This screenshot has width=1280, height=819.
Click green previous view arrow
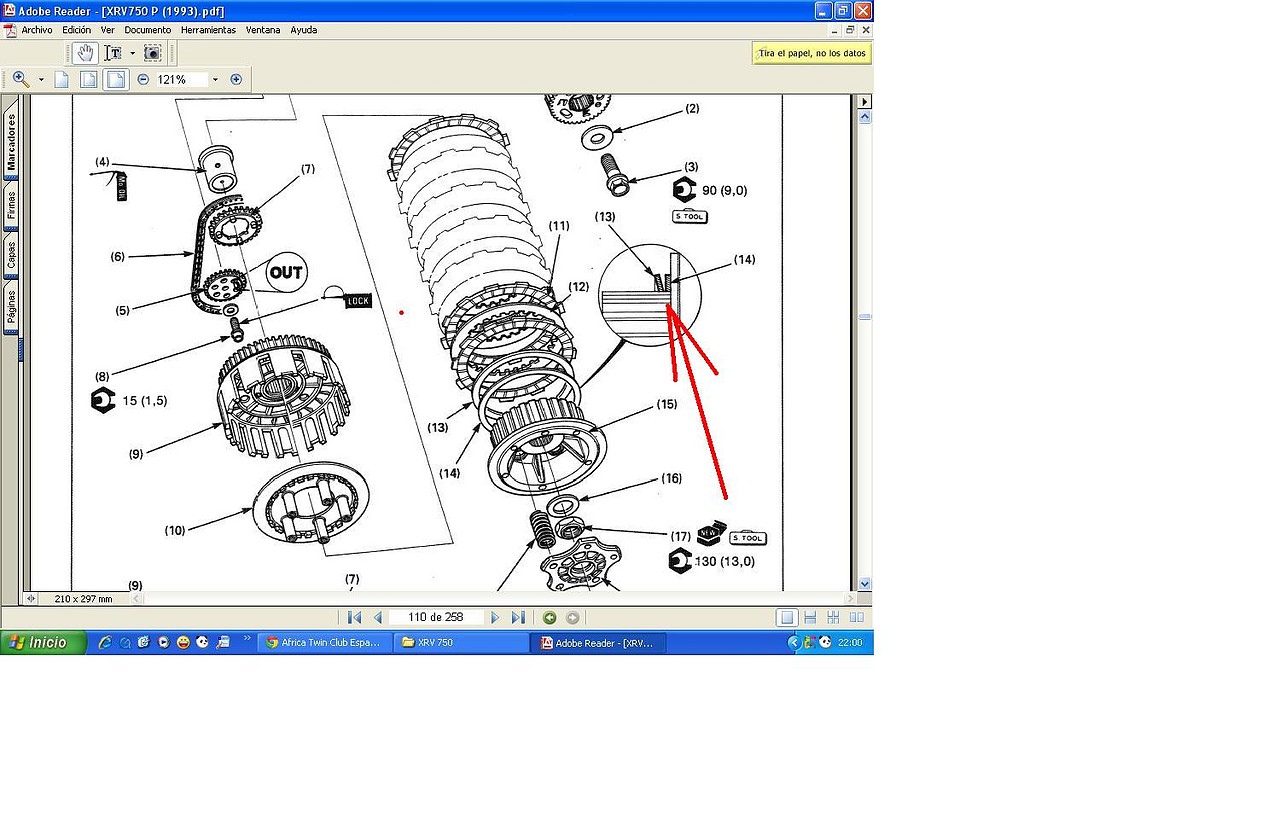click(549, 618)
